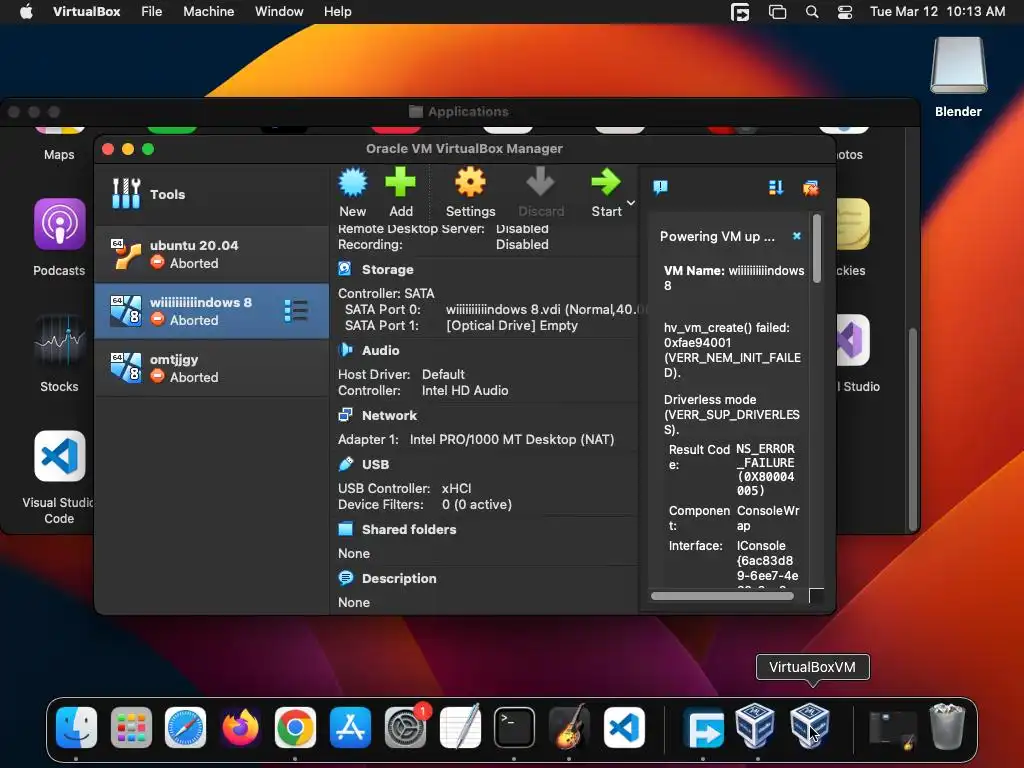The height and width of the screenshot is (768, 1024).
Task: Click the notification panel vertical scrollbar
Action: pyautogui.click(x=816, y=249)
